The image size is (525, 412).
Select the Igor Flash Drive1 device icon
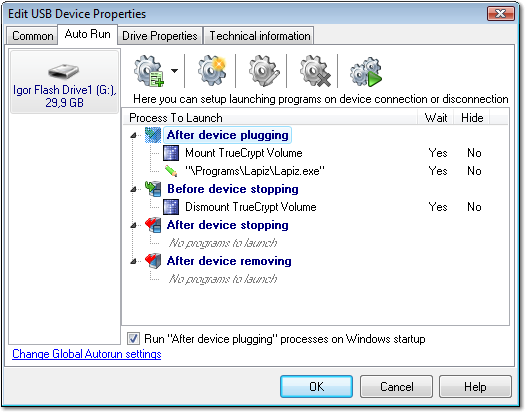click(64, 71)
